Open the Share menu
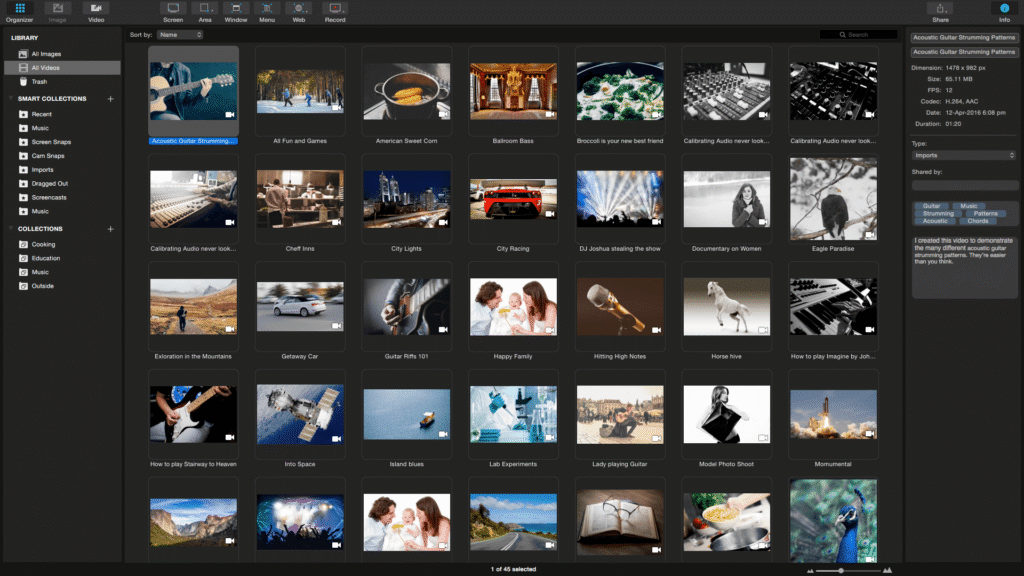This screenshot has width=1024, height=576. click(x=940, y=11)
